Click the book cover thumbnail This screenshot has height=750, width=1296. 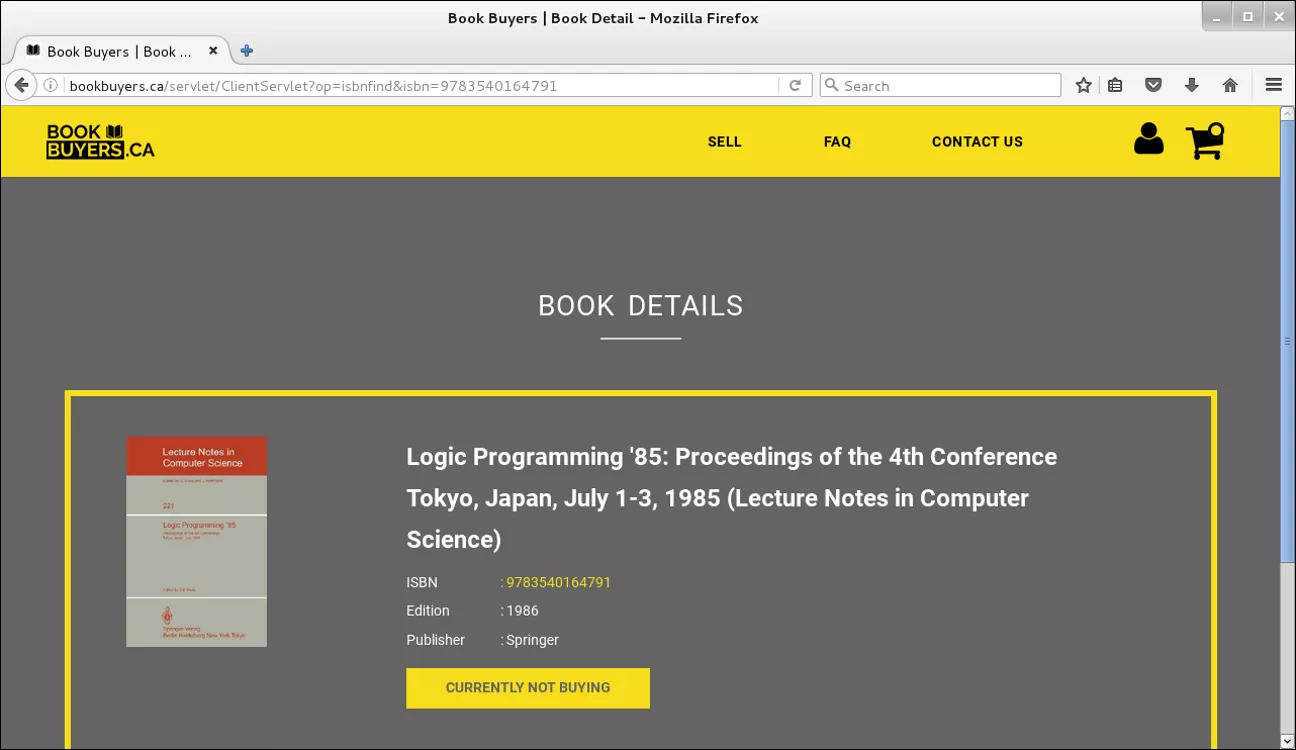pos(197,541)
